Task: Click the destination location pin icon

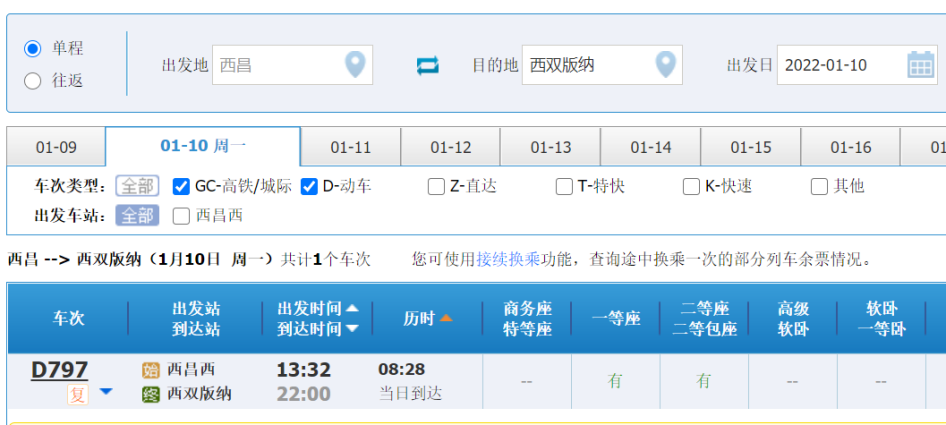Action: [665, 65]
